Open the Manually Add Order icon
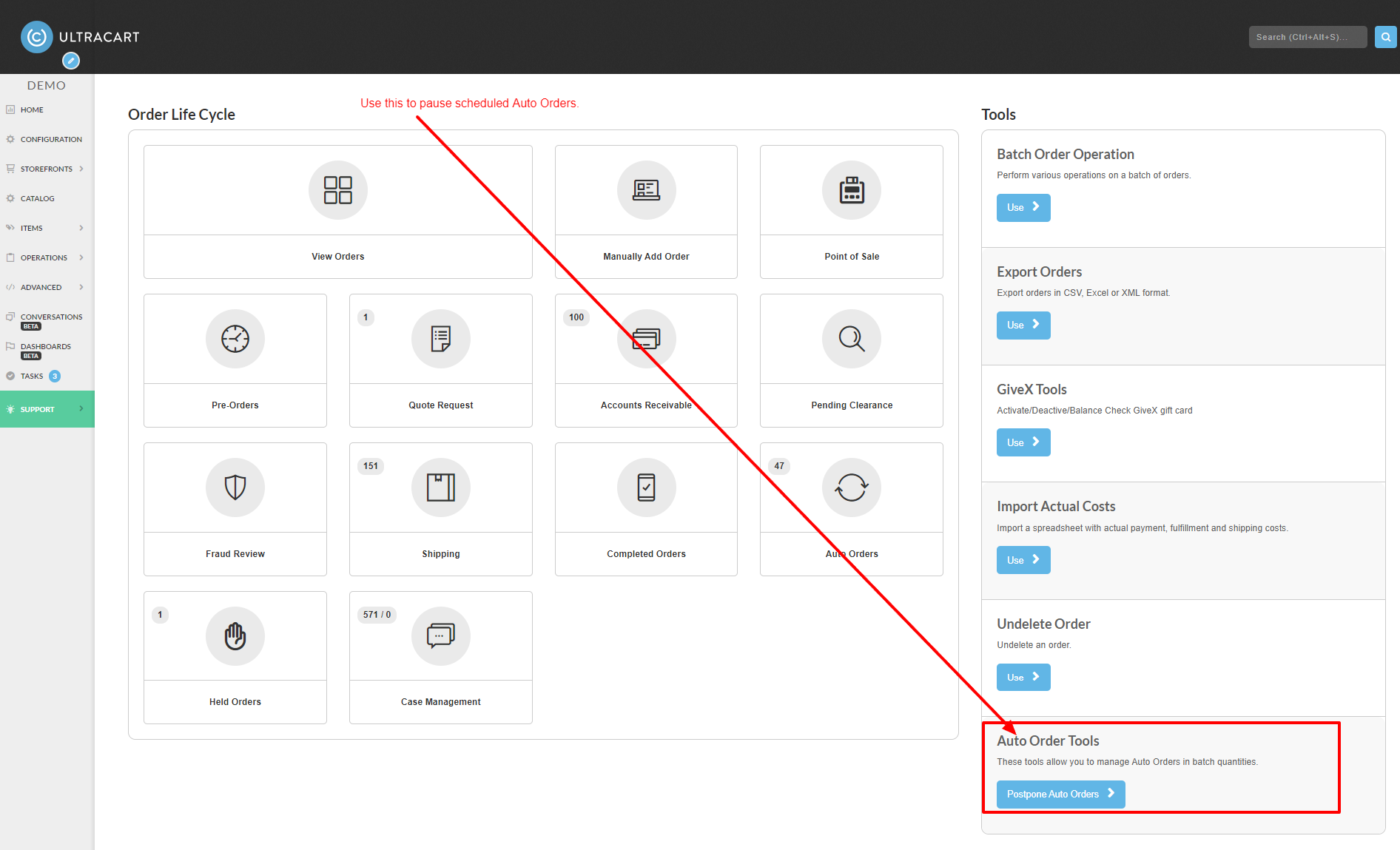Image resolution: width=1400 pixels, height=850 pixels. tap(647, 190)
